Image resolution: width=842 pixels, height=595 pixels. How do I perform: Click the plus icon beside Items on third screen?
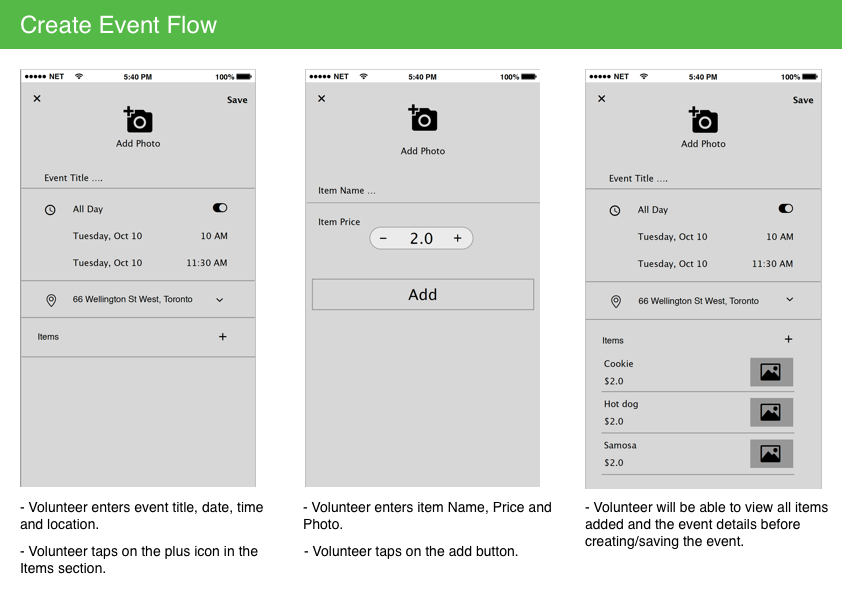point(789,340)
